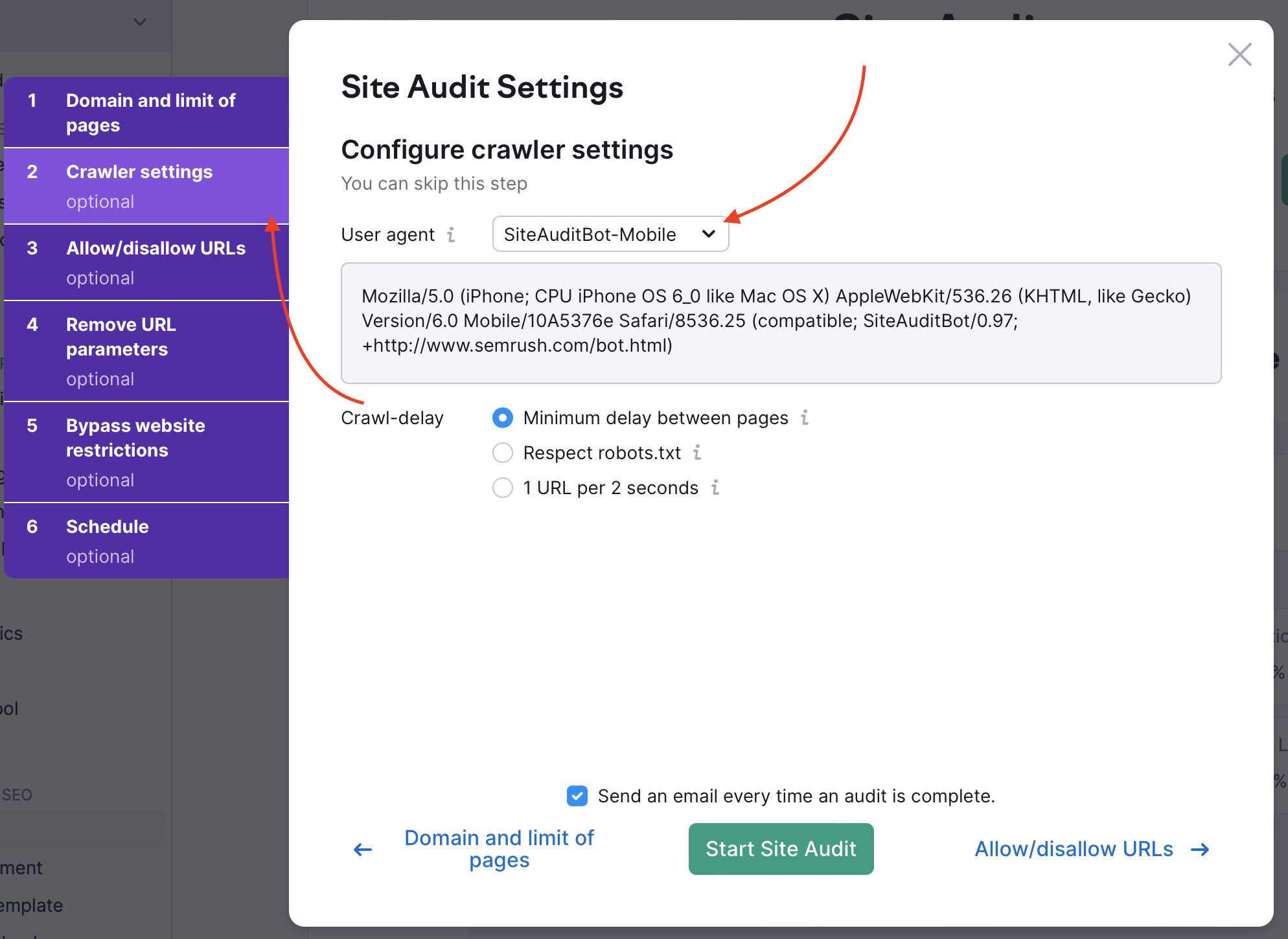Viewport: 1288px width, 939px height.
Task: Open step 3 Allow/disallow URLs
Action: click(x=146, y=263)
